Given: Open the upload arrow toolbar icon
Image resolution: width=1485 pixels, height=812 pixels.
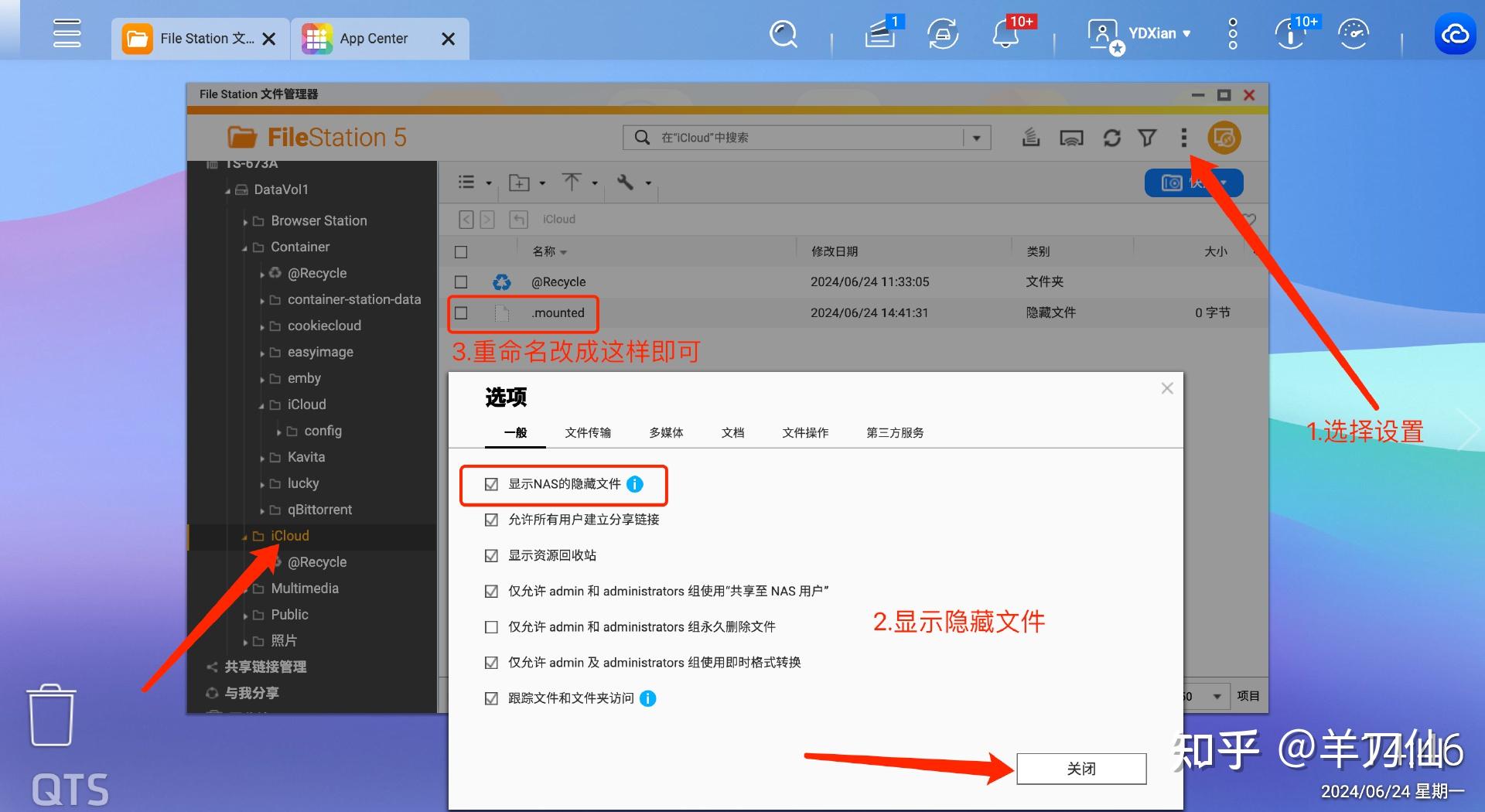Looking at the screenshot, I should [572, 183].
